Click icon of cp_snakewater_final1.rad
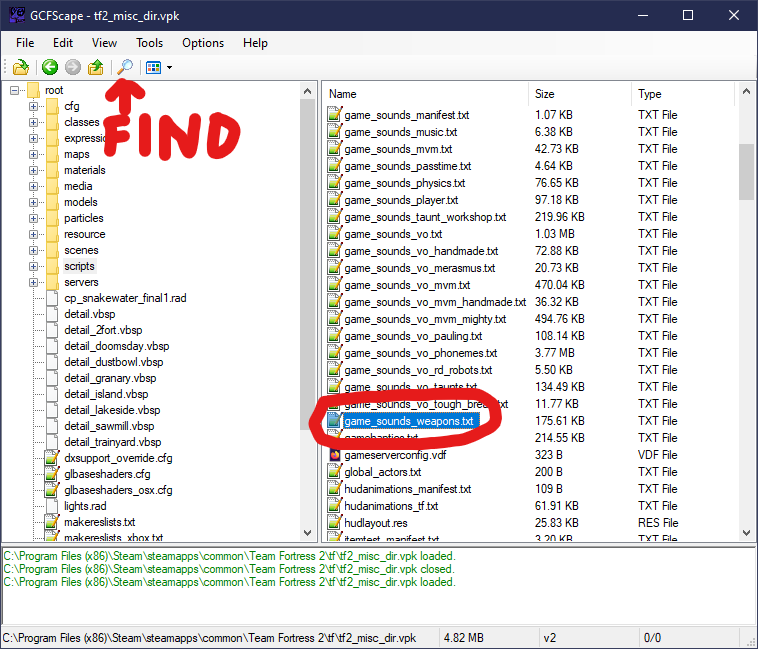Viewport: 758px width, 649px height. [x=52, y=298]
